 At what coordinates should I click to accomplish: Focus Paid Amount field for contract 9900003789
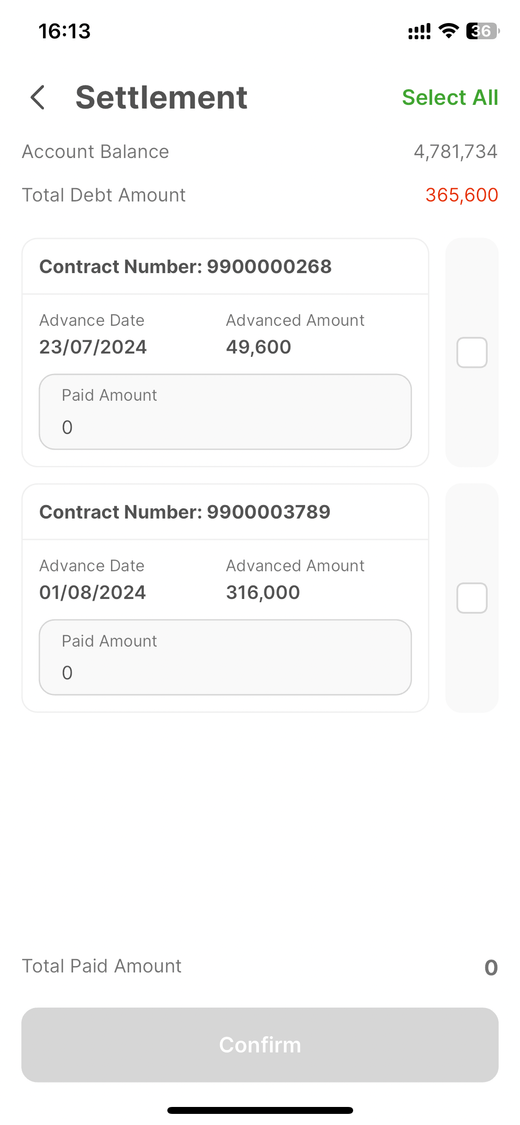[x=225, y=657]
